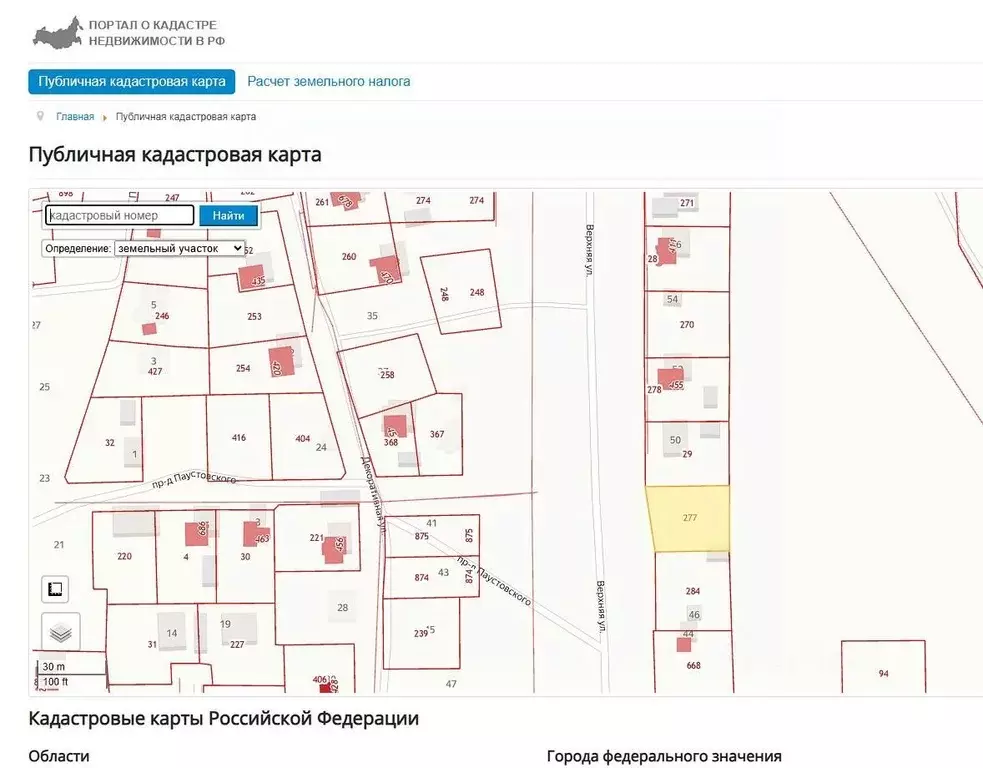Focus the 'кадастровый номер' search field
This screenshot has height=768, width=983.
point(119,215)
